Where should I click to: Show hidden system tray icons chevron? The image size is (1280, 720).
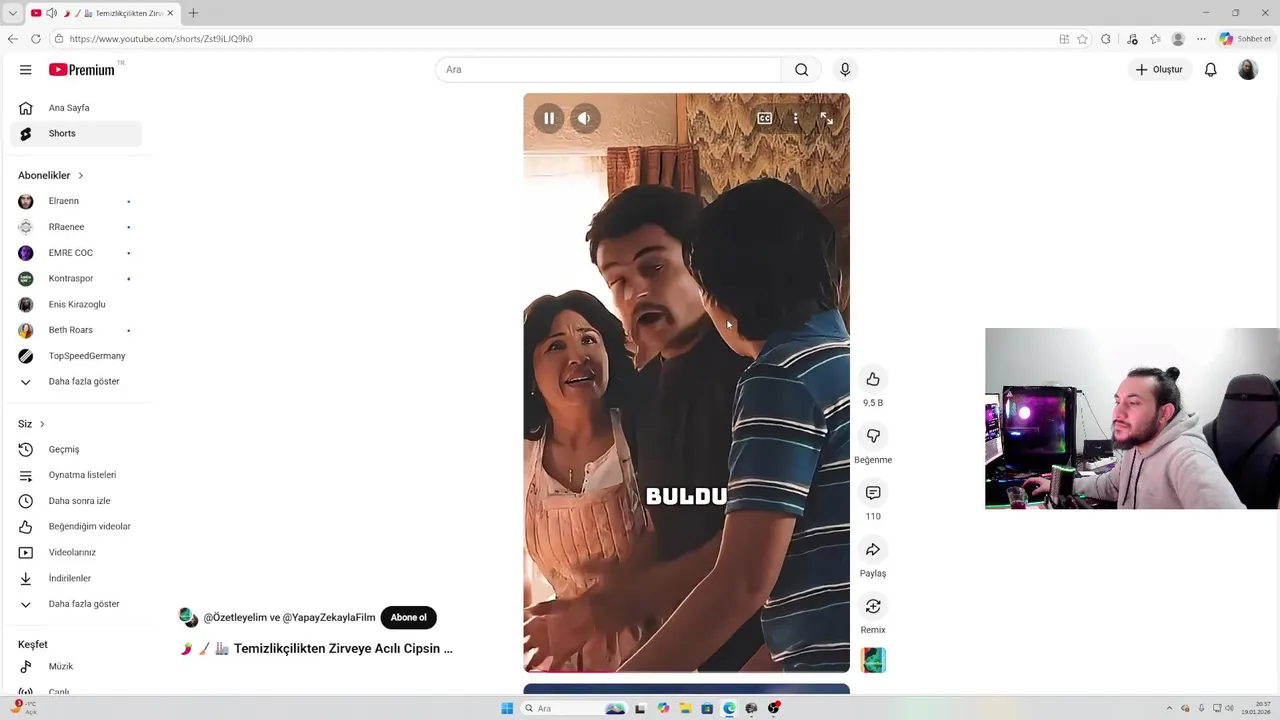(1170, 708)
